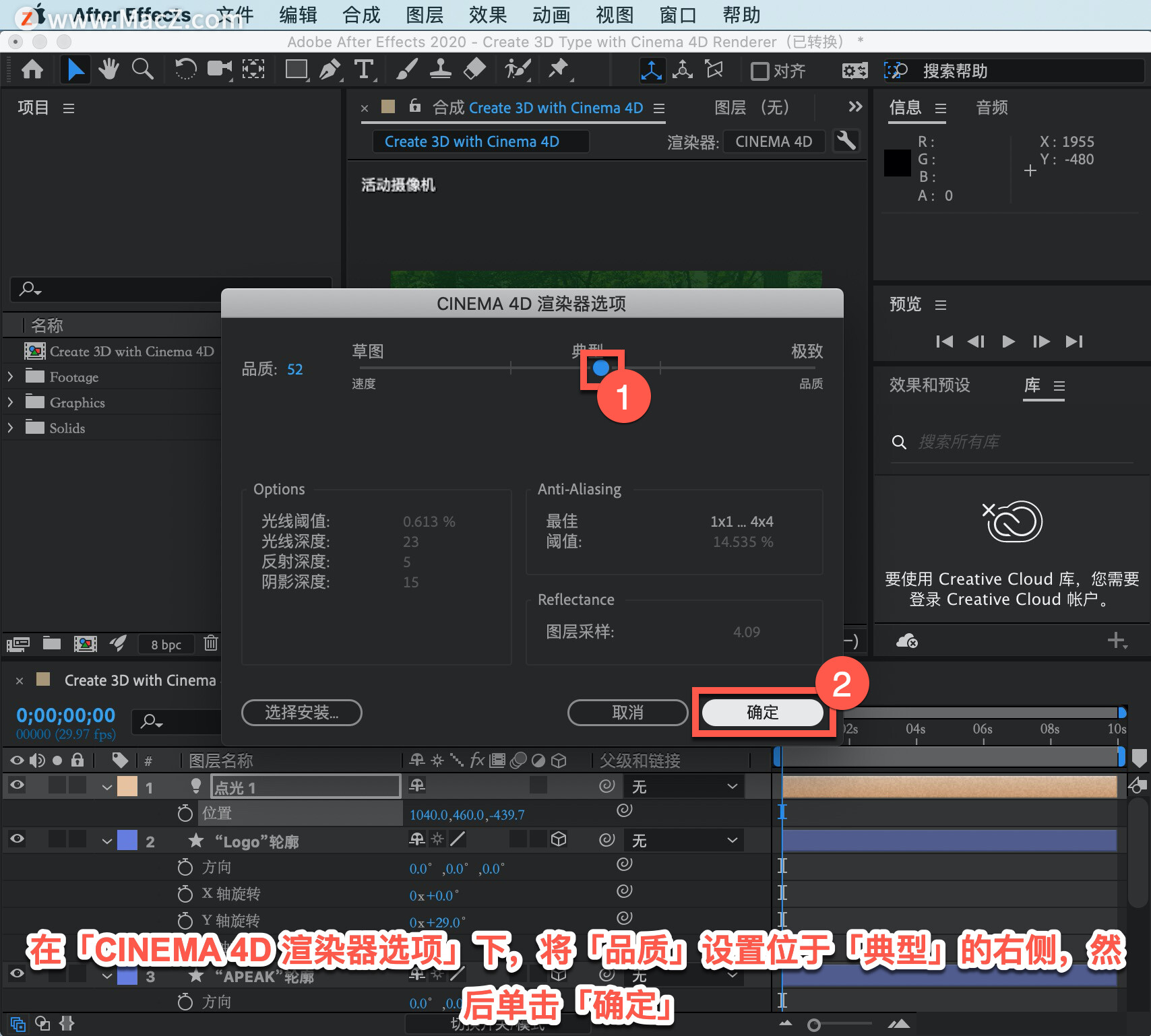Switch to the 音频 tab
This screenshot has height=1036, width=1151.
tap(992, 107)
